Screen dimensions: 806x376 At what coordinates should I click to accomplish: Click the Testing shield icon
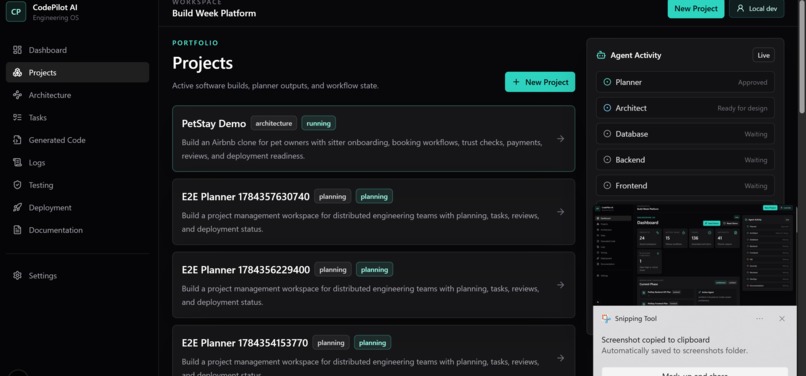click(17, 185)
